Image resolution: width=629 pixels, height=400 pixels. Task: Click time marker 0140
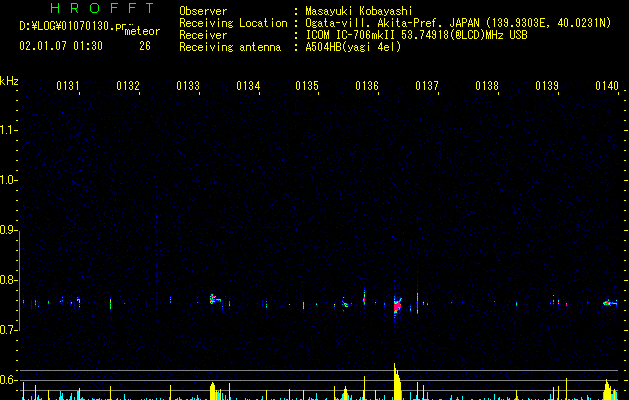tap(607, 86)
